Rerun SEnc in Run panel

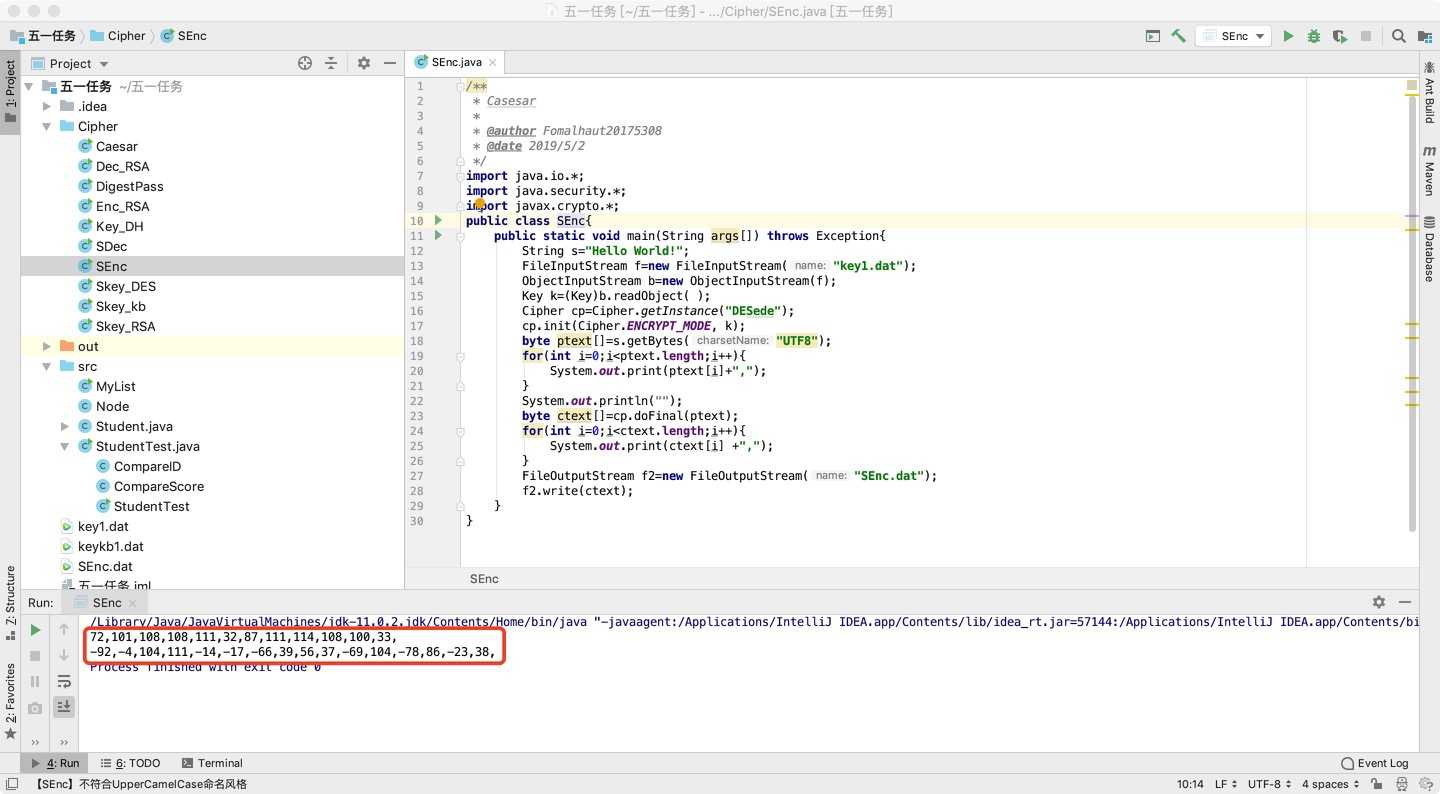click(x=35, y=630)
